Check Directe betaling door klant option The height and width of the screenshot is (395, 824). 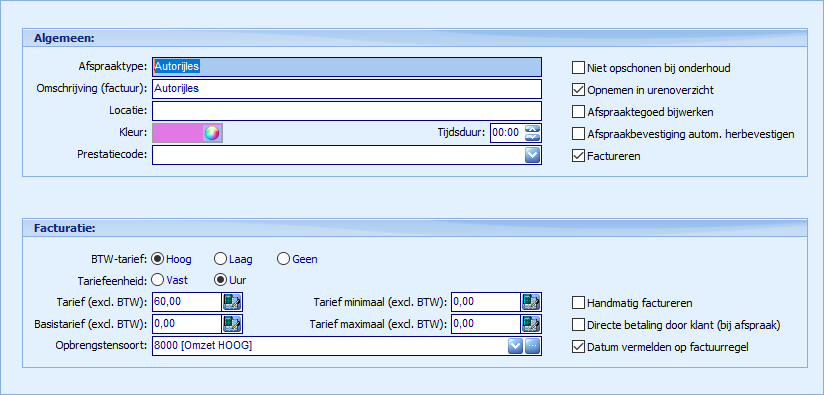pos(578,325)
